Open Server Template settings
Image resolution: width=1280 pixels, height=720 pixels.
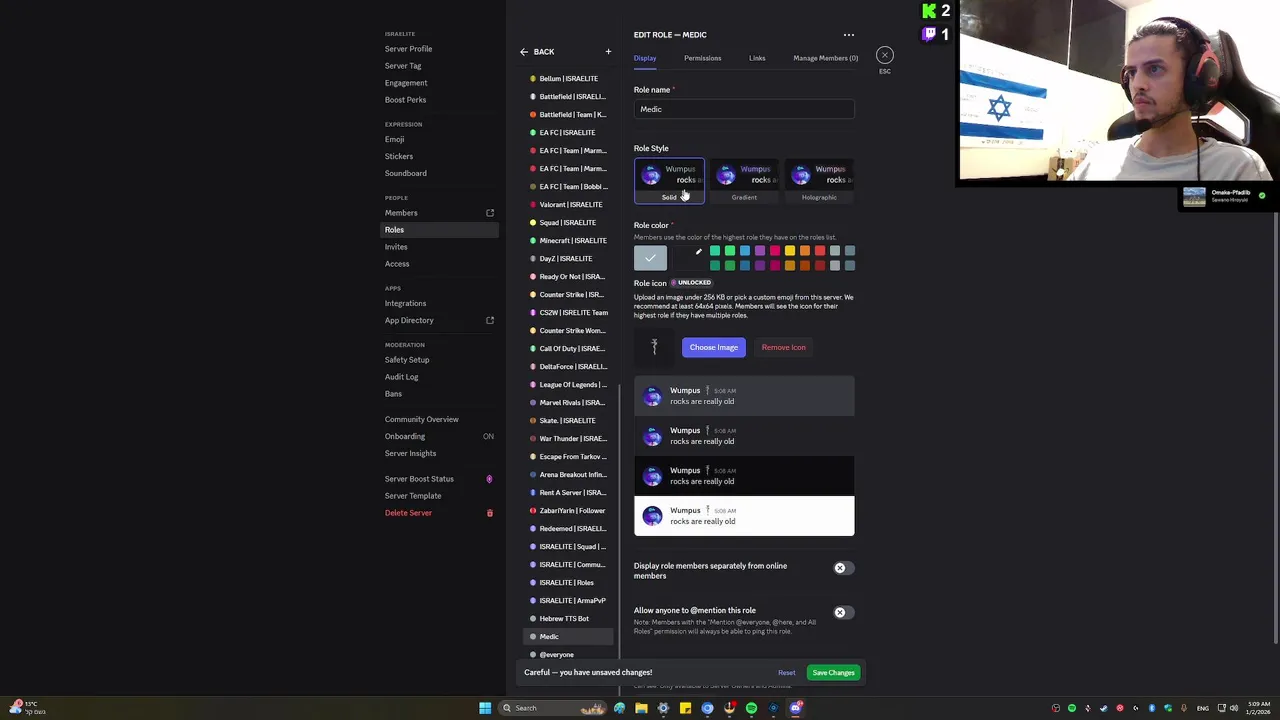pyautogui.click(x=412, y=496)
